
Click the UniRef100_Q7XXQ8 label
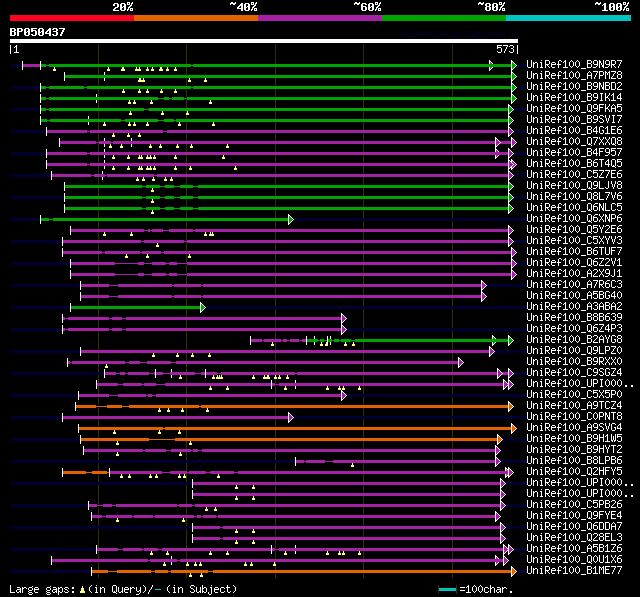(574, 141)
